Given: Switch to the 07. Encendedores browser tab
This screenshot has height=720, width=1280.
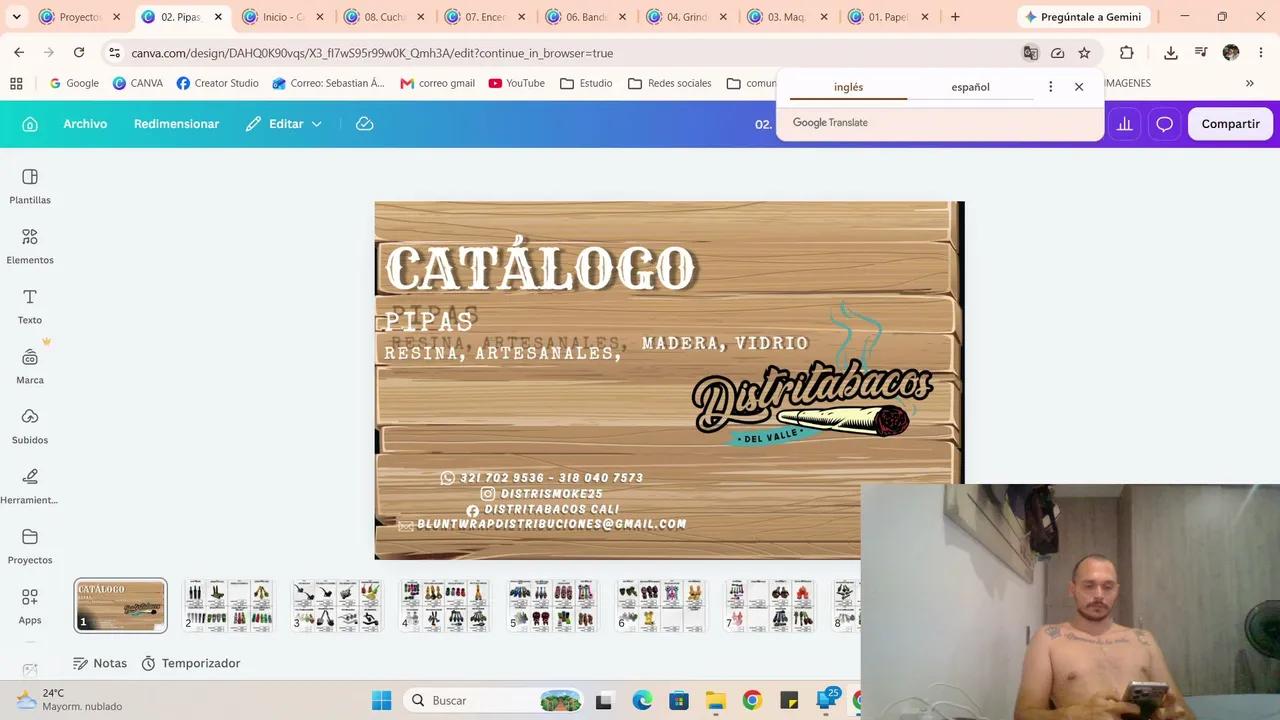Looking at the screenshot, I should tap(485, 17).
